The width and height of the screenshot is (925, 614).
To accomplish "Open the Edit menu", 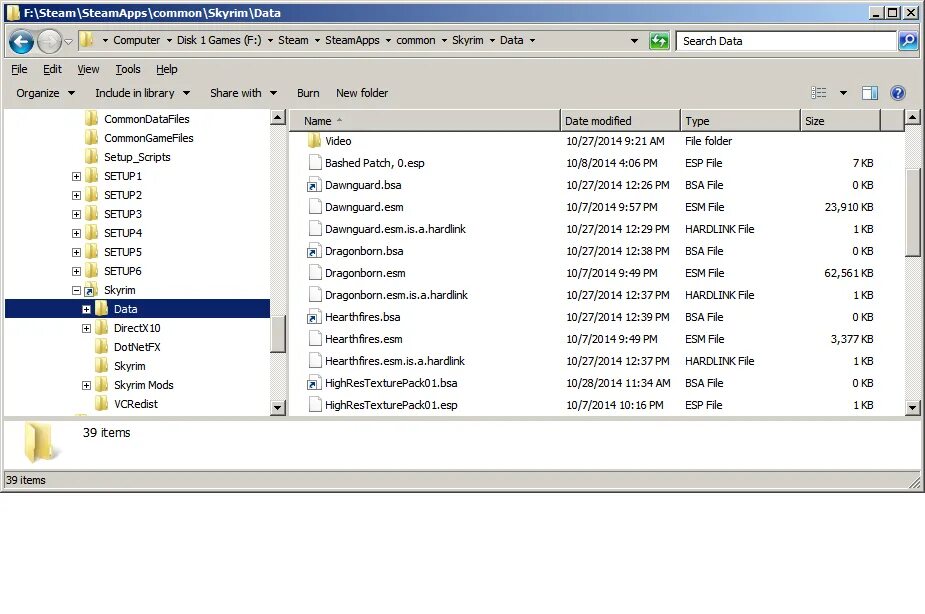I will [x=52, y=69].
